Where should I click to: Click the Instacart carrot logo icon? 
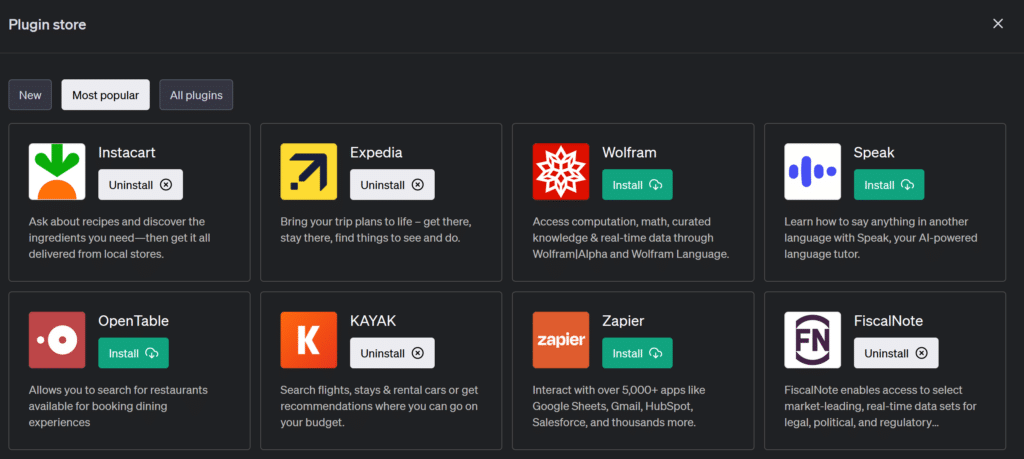click(x=57, y=172)
